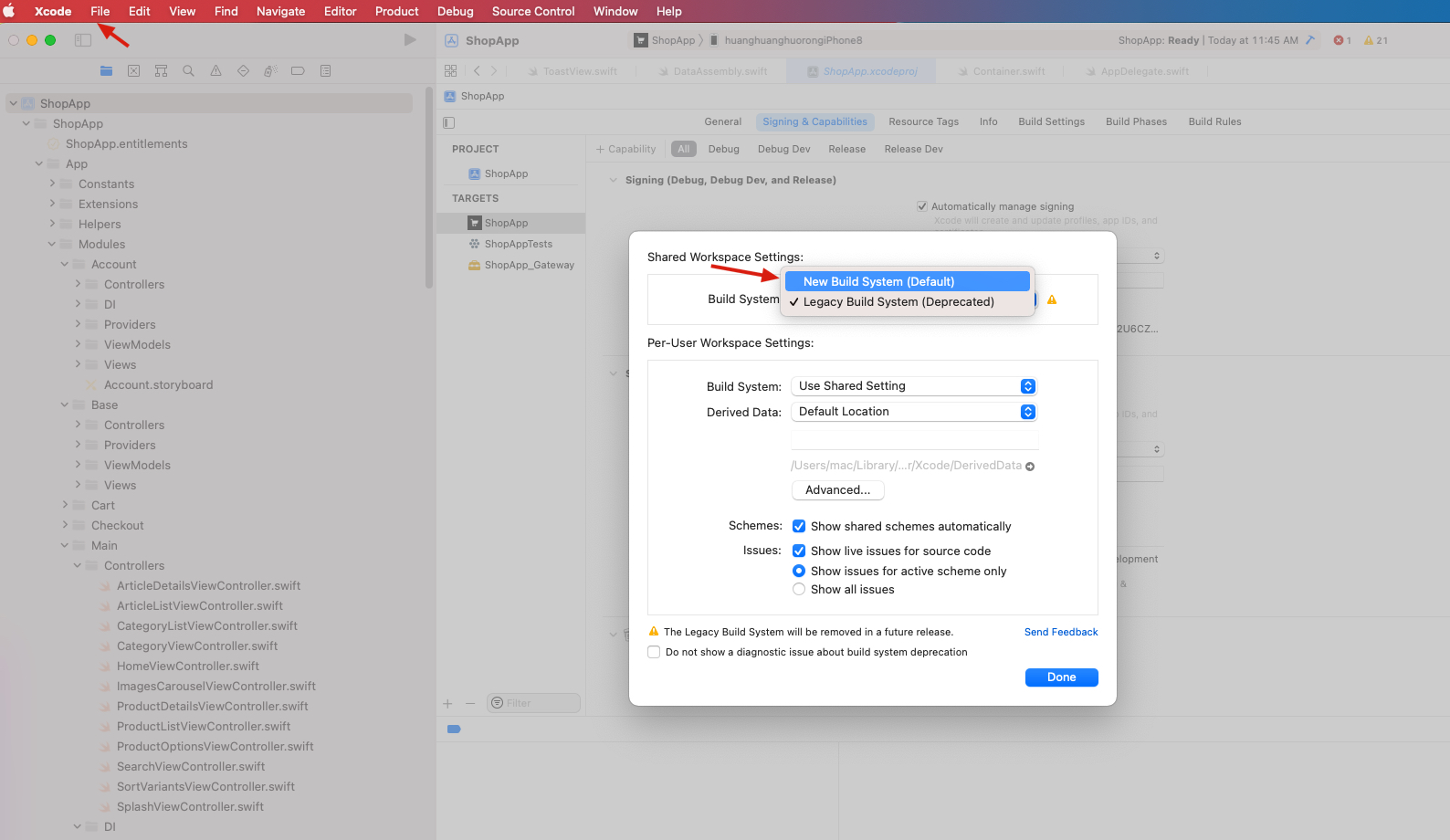The image size is (1450, 840).
Task: Collapse the ShopApp root project
Action: click(x=14, y=103)
